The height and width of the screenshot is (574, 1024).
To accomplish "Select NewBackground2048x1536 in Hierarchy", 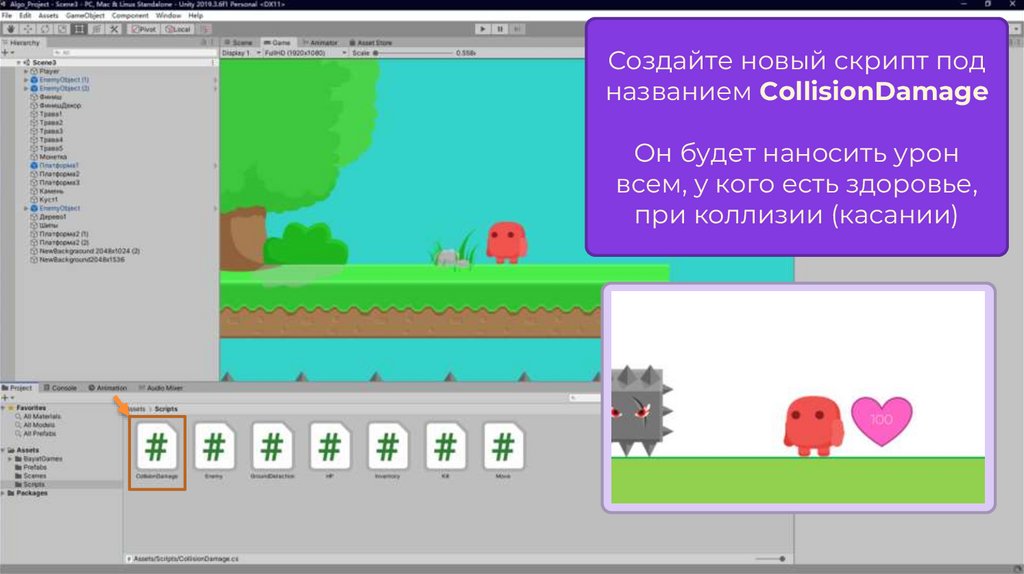I will (x=81, y=260).
